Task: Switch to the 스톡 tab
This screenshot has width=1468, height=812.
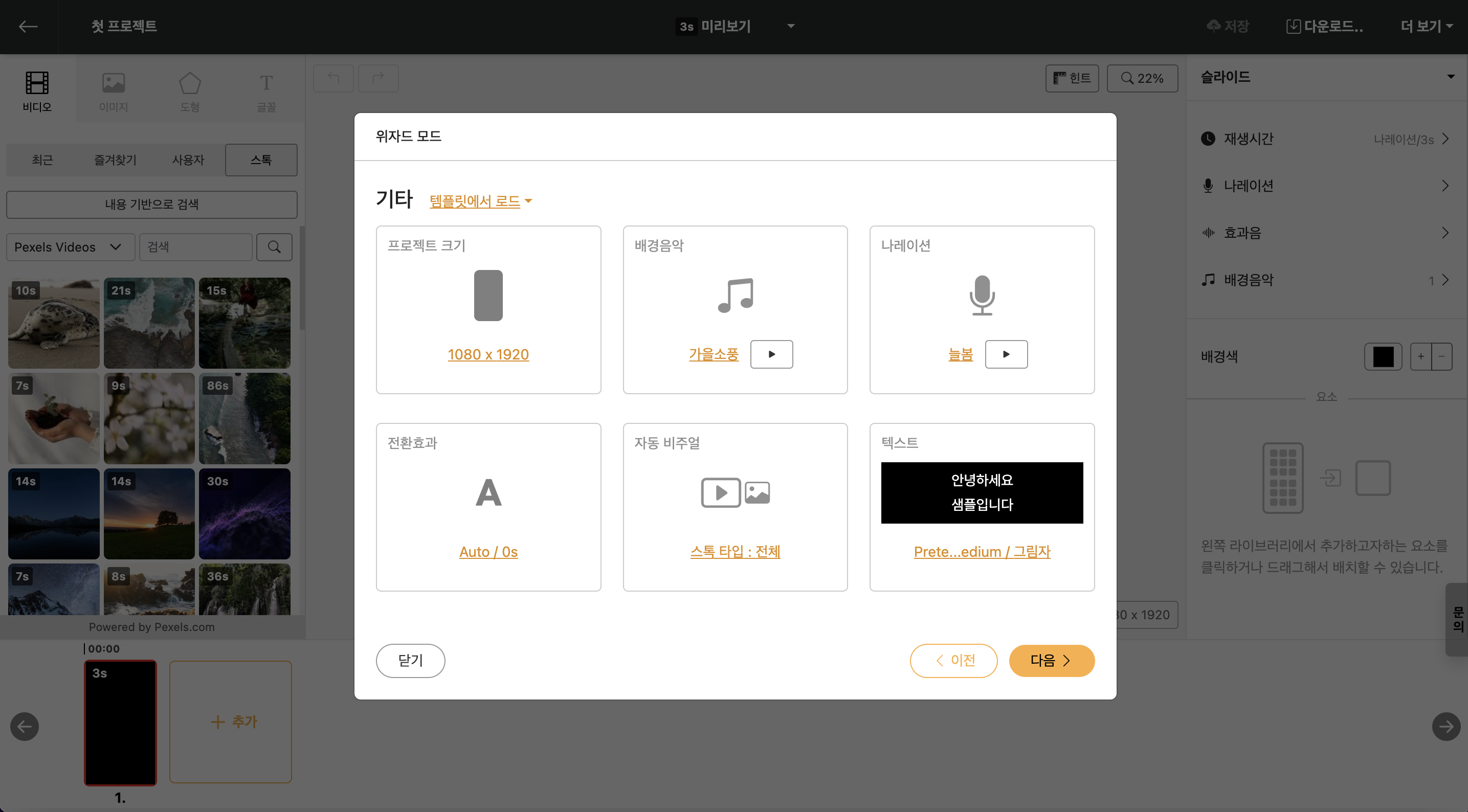Action: tap(261, 160)
